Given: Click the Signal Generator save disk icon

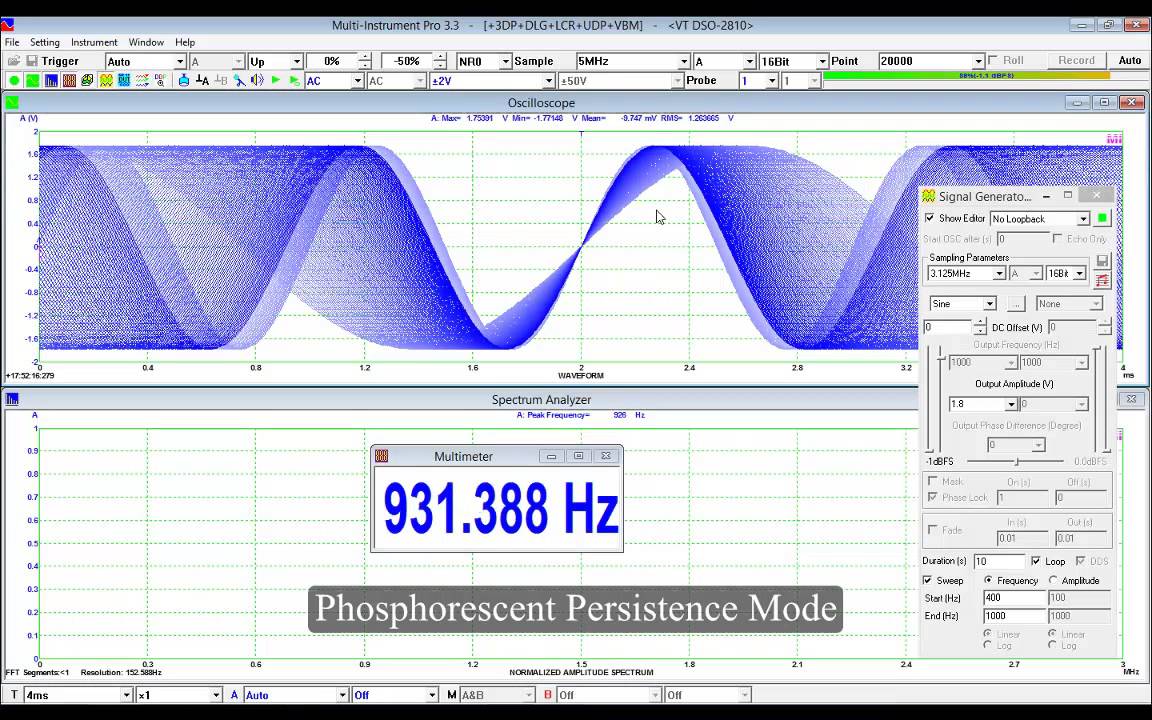Looking at the screenshot, I should pyautogui.click(x=1102, y=261).
